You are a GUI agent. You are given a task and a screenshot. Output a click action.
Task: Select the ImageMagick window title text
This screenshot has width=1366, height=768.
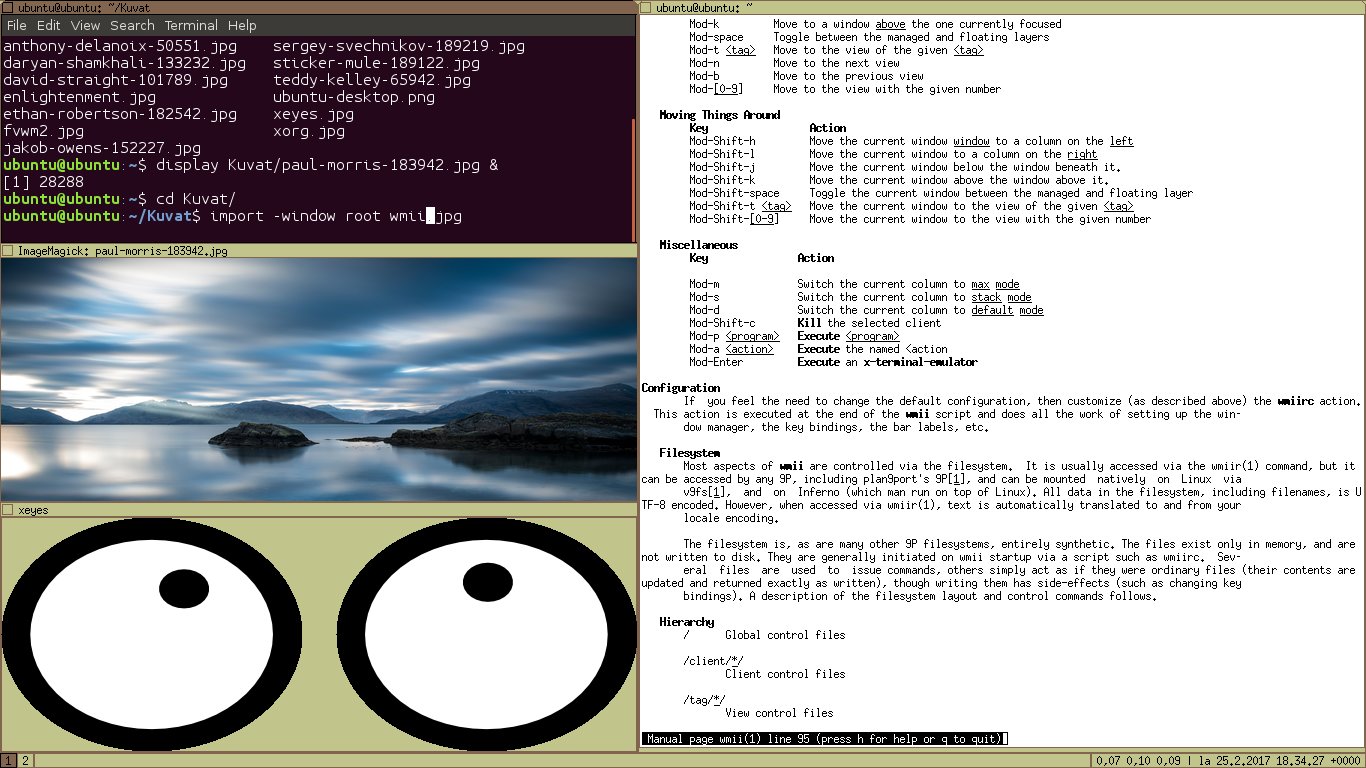[123, 251]
